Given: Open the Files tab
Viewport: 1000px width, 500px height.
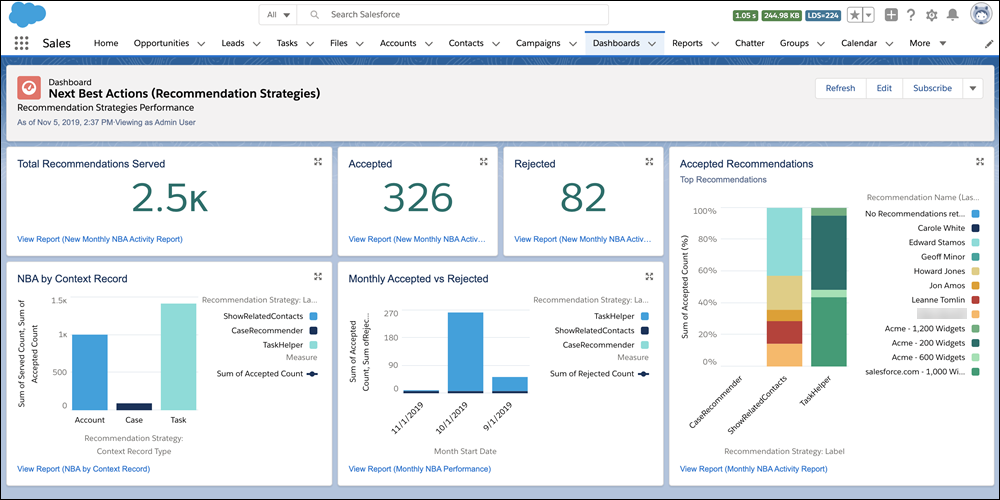Looking at the screenshot, I should (x=339, y=43).
